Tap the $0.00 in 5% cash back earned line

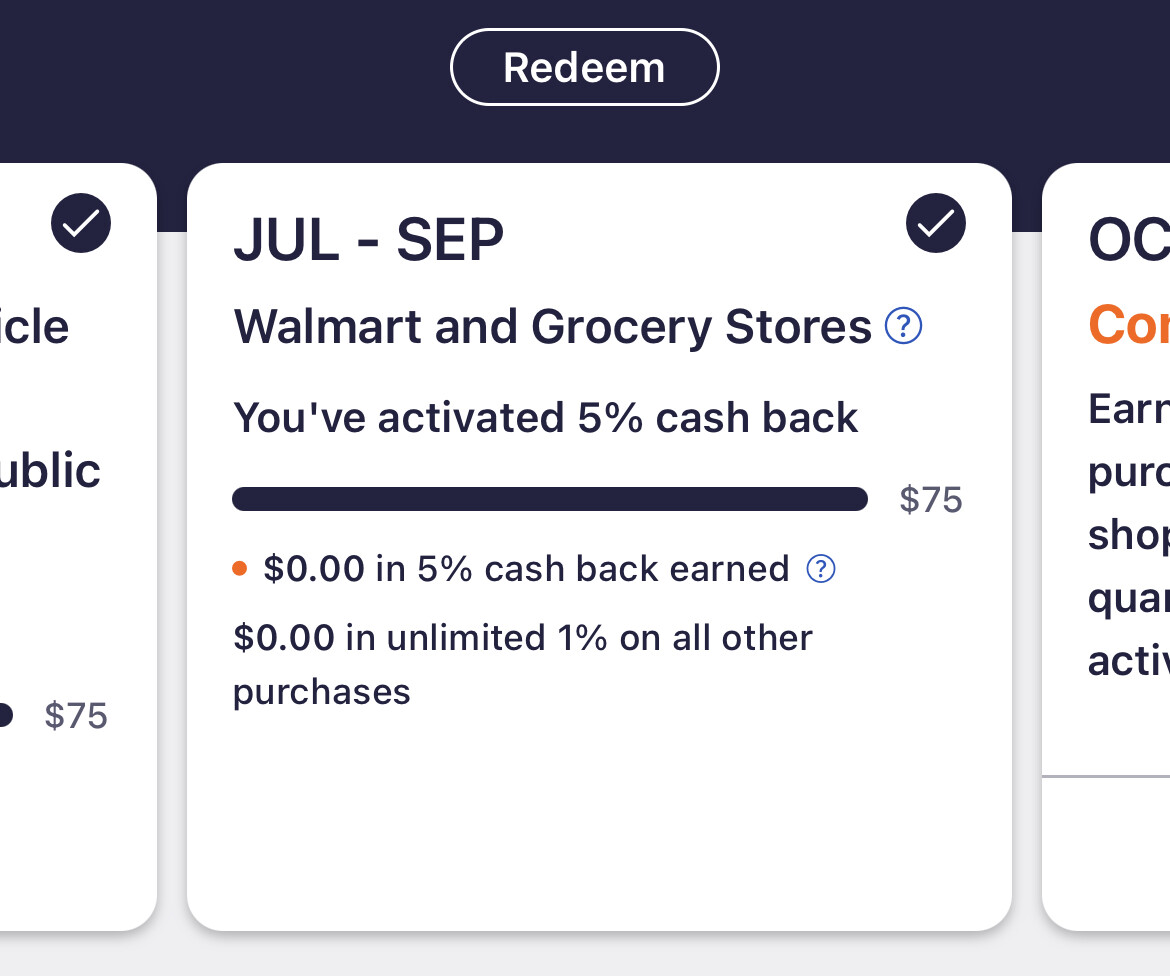pos(526,569)
